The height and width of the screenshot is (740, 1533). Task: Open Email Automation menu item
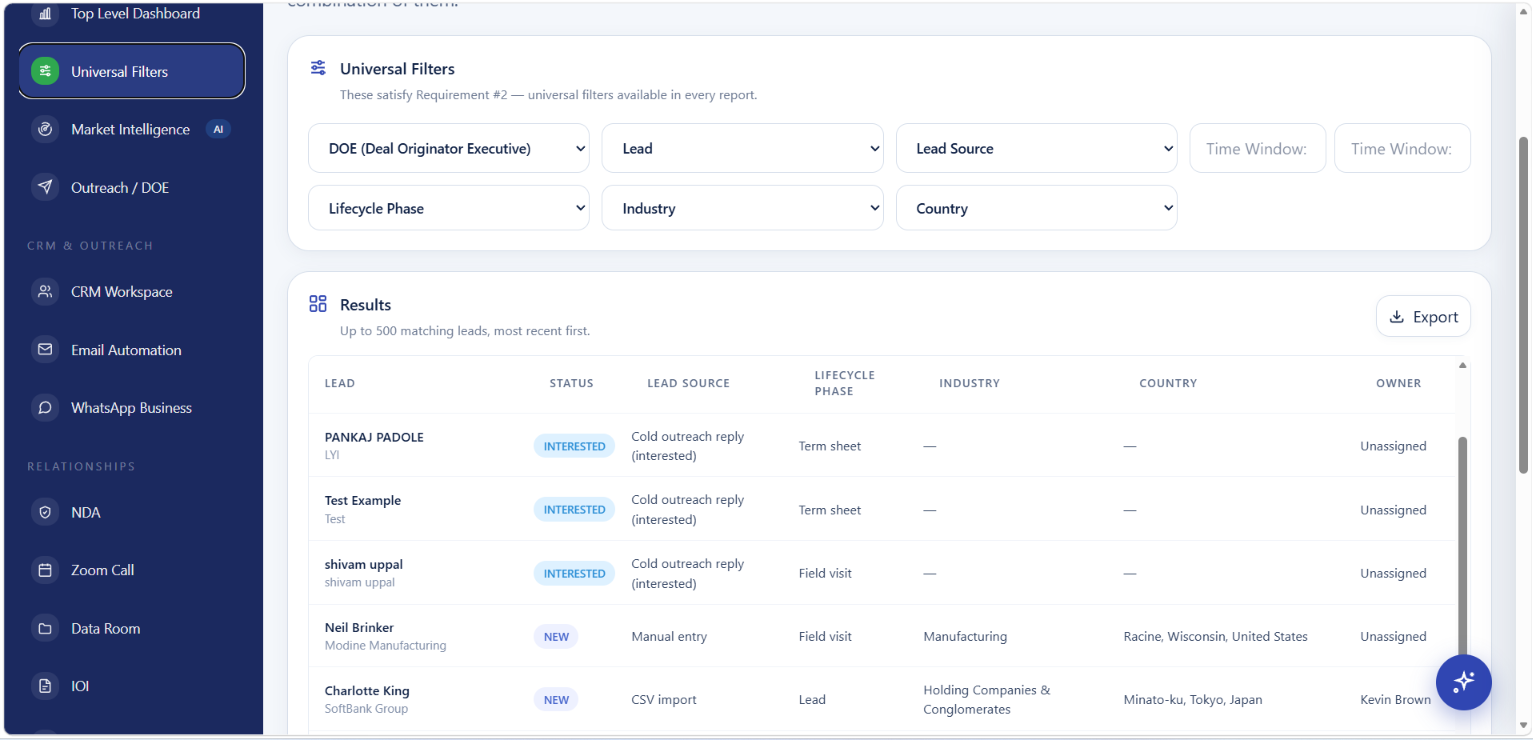tap(132, 350)
